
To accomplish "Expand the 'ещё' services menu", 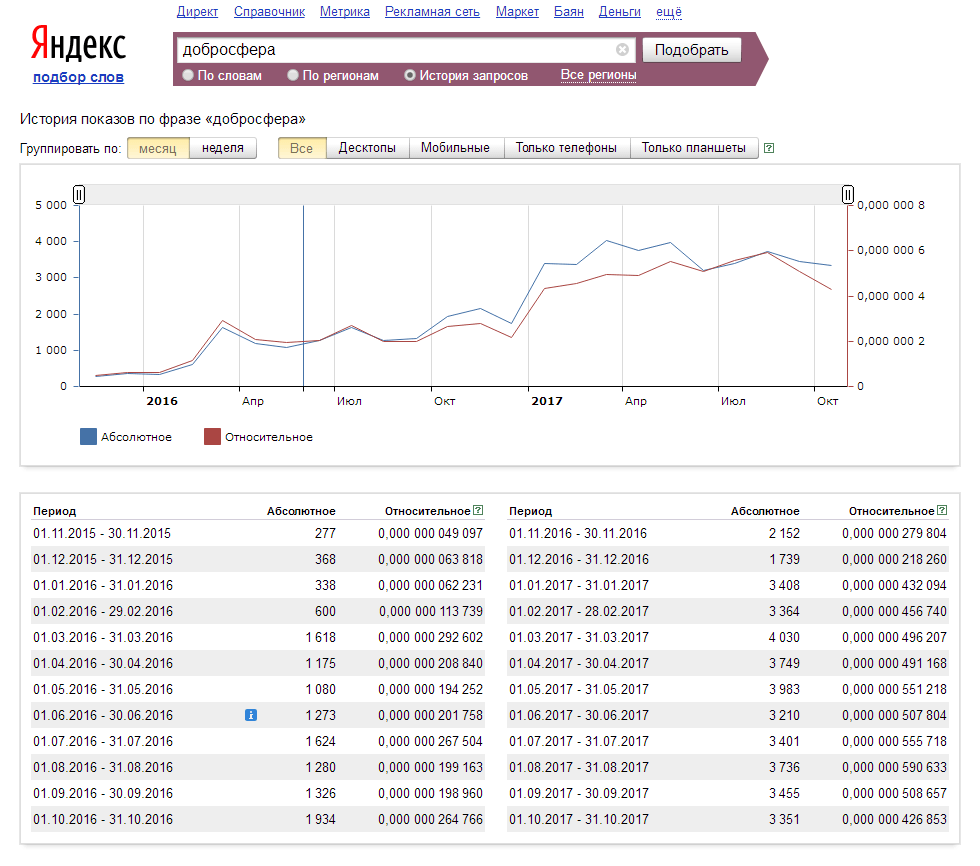I will pos(669,12).
